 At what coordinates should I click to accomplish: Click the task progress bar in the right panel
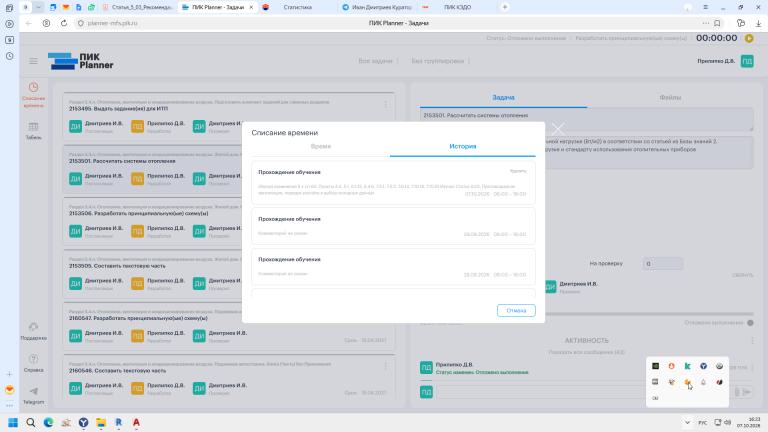pos(649,314)
